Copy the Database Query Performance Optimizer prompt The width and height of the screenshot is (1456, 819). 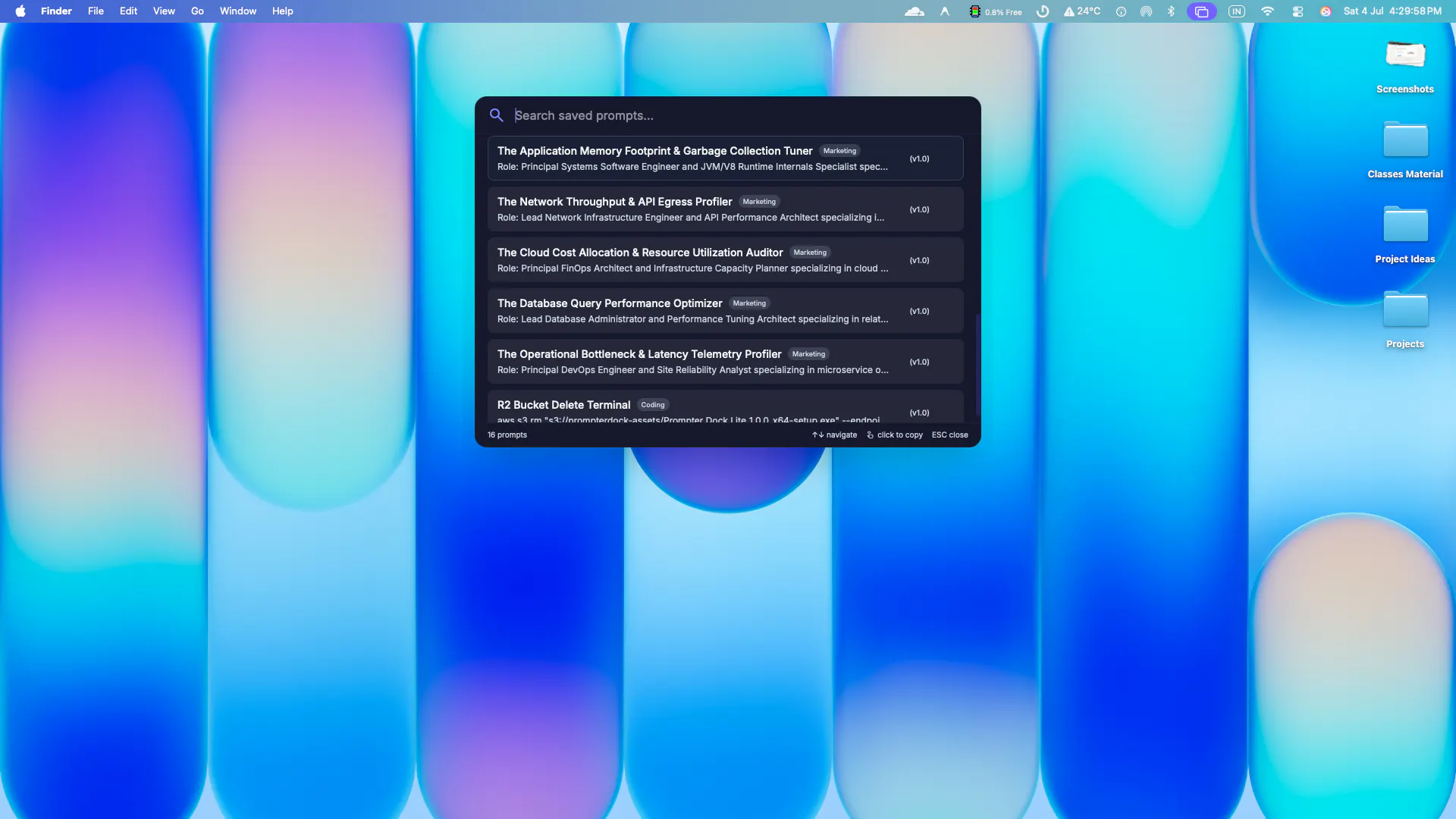click(x=725, y=311)
